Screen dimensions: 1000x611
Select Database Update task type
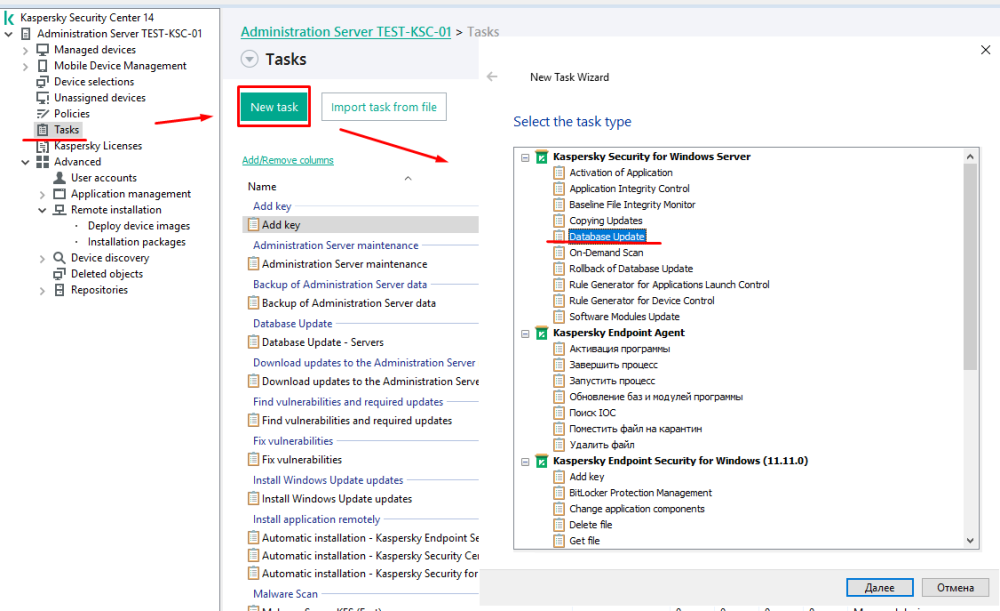click(x=607, y=237)
